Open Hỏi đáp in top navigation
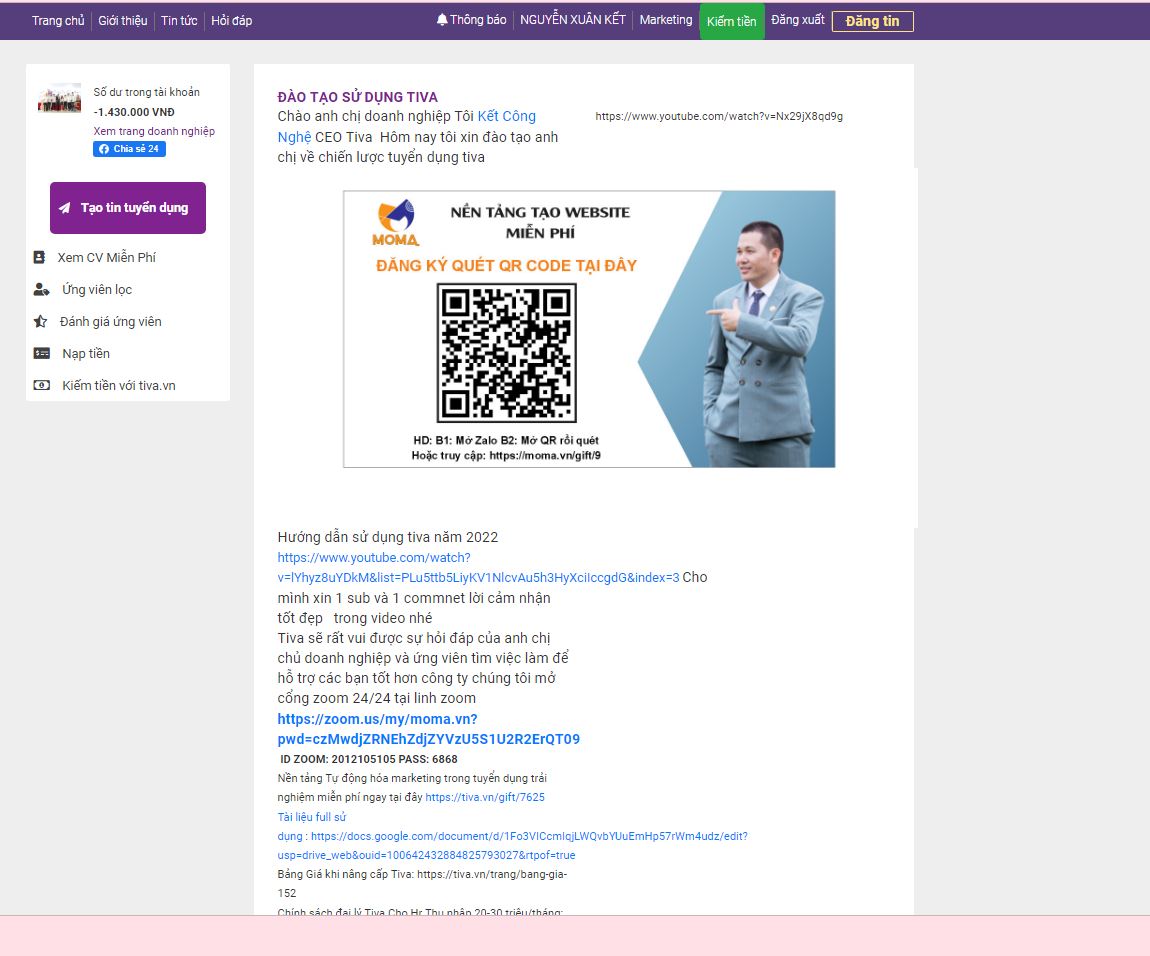This screenshot has width=1150, height=956. pos(231,21)
